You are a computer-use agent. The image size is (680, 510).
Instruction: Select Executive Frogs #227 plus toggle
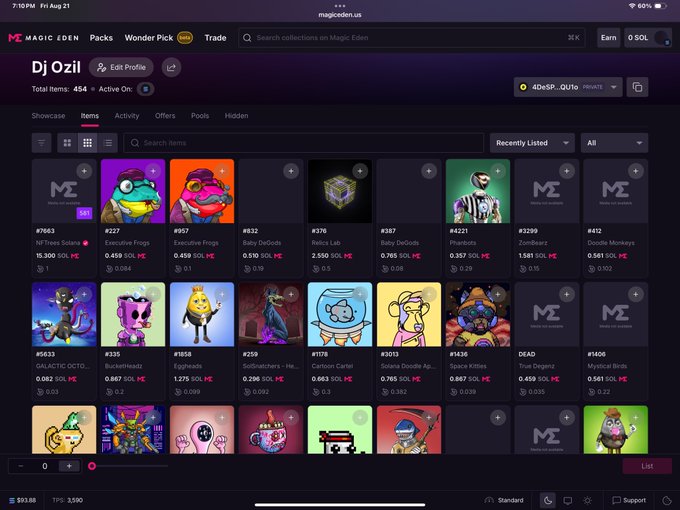(153, 171)
